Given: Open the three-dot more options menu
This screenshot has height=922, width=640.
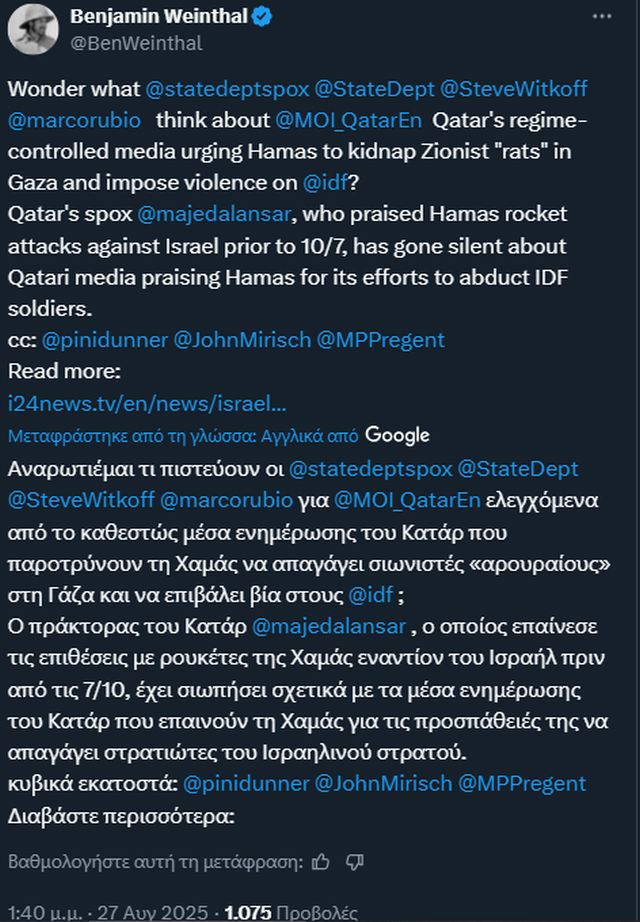Looking at the screenshot, I should point(601,17).
